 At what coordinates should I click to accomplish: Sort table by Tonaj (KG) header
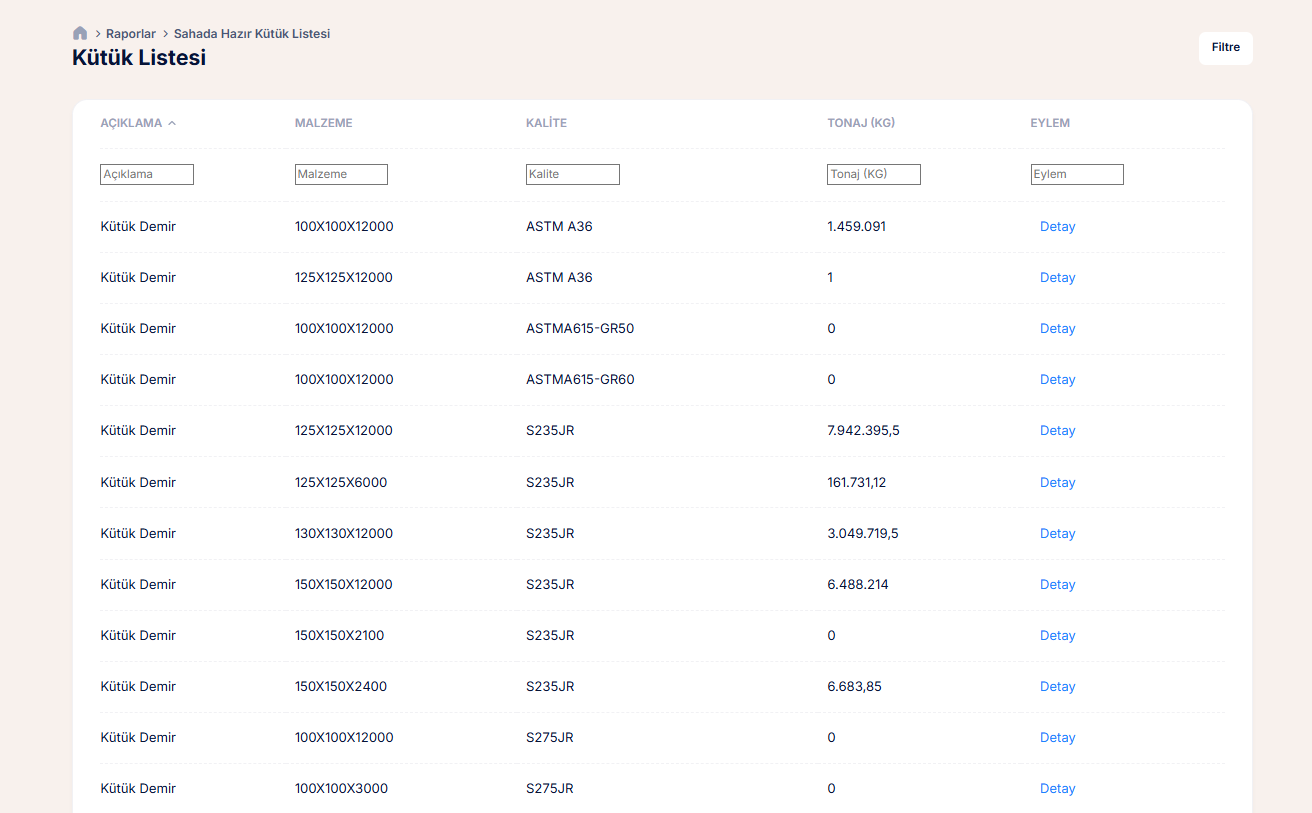pos(861,123)
